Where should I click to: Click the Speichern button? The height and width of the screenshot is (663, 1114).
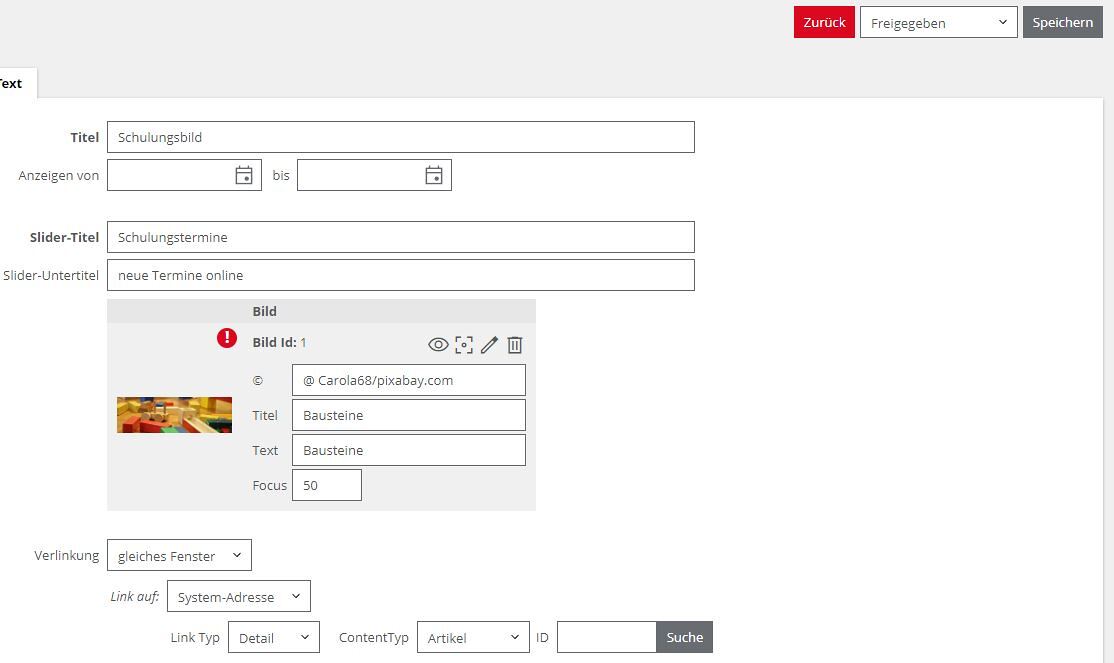[1062, 23]
